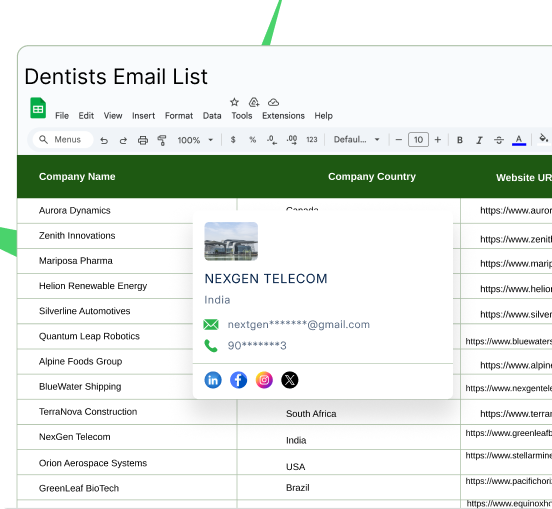Open the text color A swatch
Image resolution: width=552 pixels, height=509 pixels.
[519, 140]
